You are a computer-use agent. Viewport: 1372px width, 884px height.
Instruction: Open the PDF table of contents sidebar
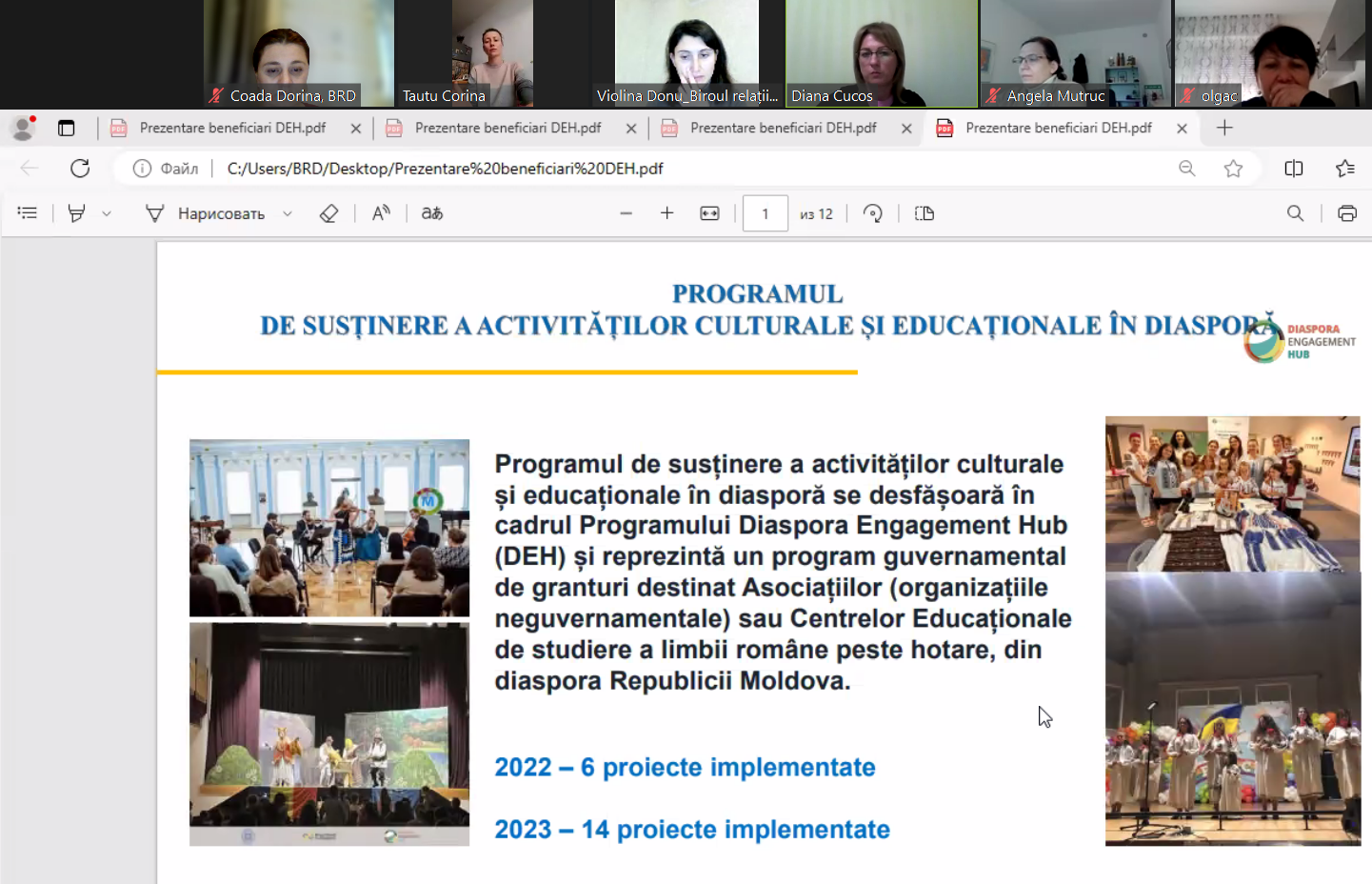(x=28, y=213)
